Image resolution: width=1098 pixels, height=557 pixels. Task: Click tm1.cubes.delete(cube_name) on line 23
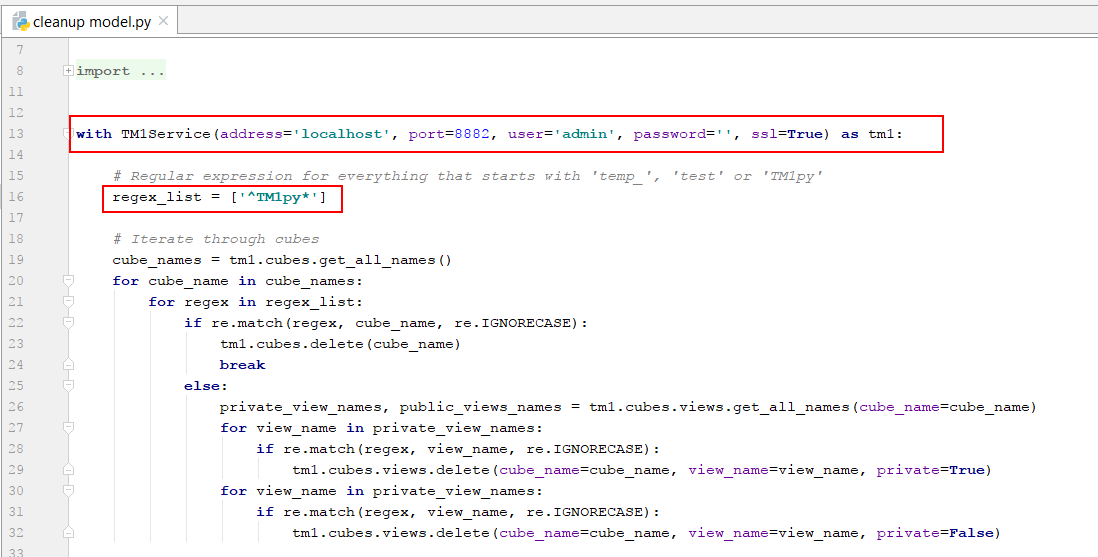340,344
